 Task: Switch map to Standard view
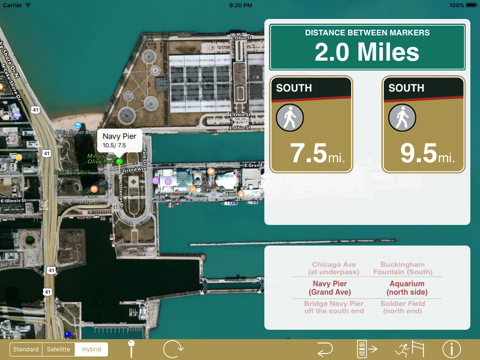click(x=26, y=349)
